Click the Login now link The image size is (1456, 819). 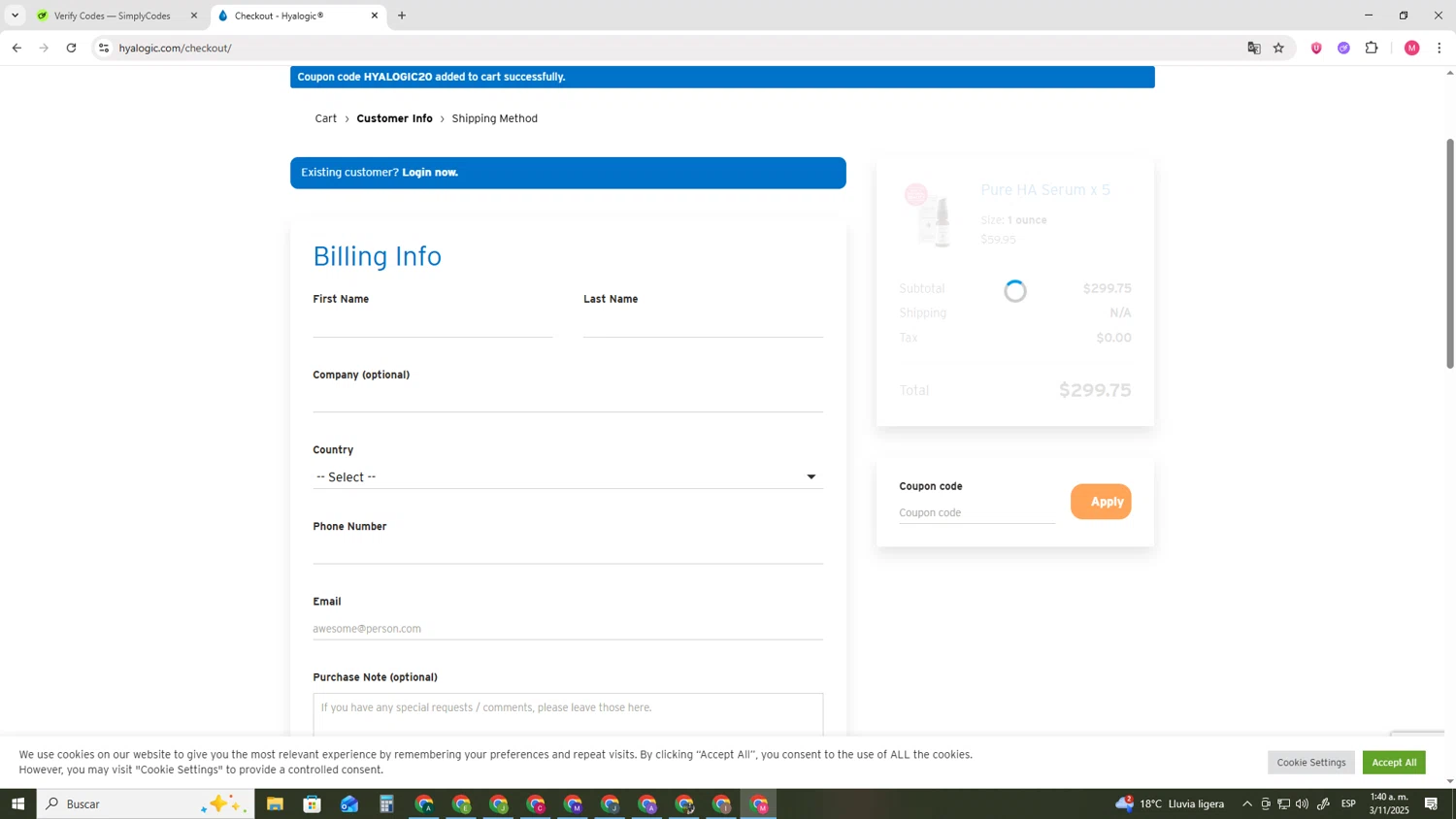430,173
